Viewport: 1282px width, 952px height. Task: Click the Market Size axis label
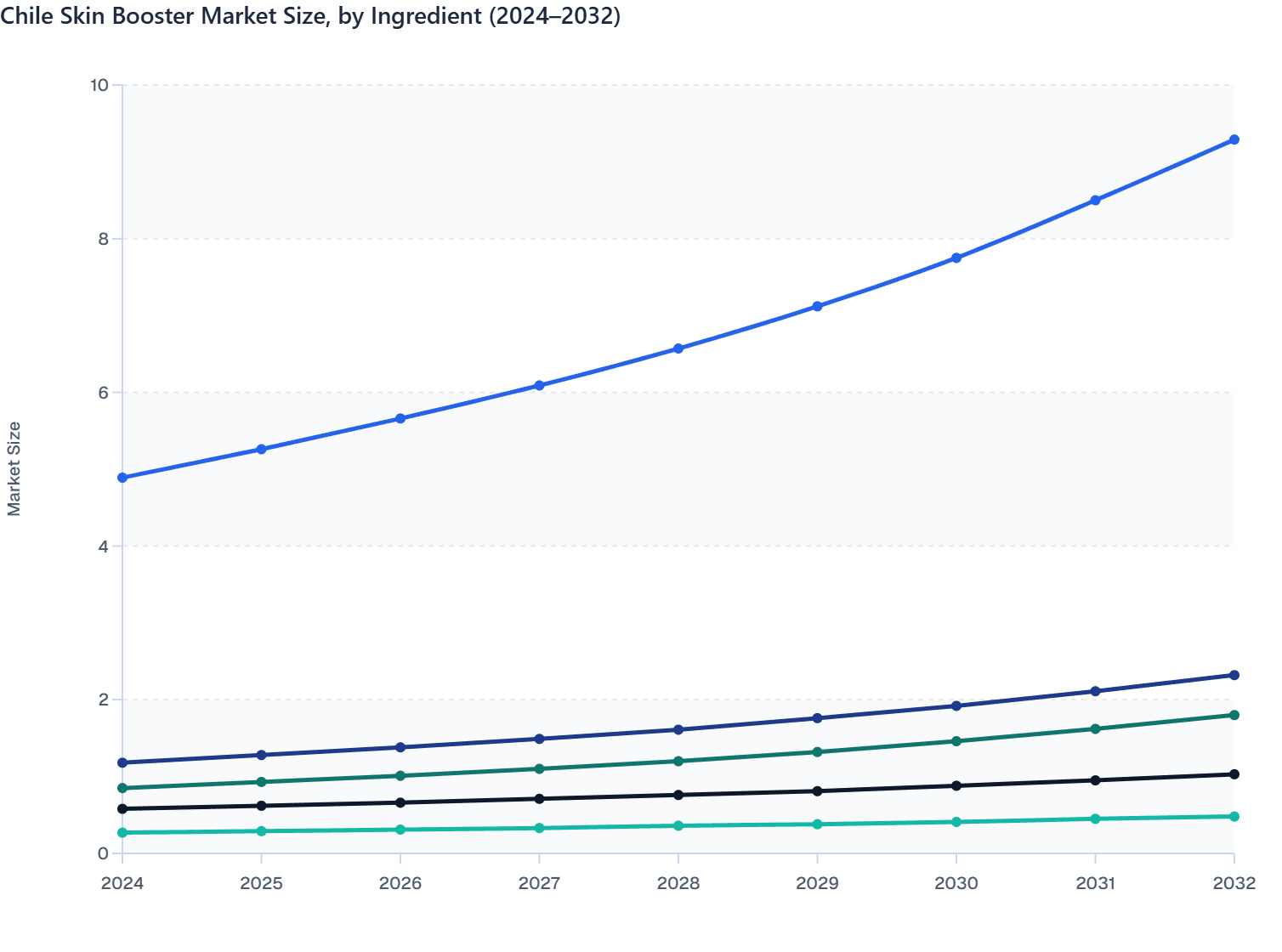coord(15,467)
